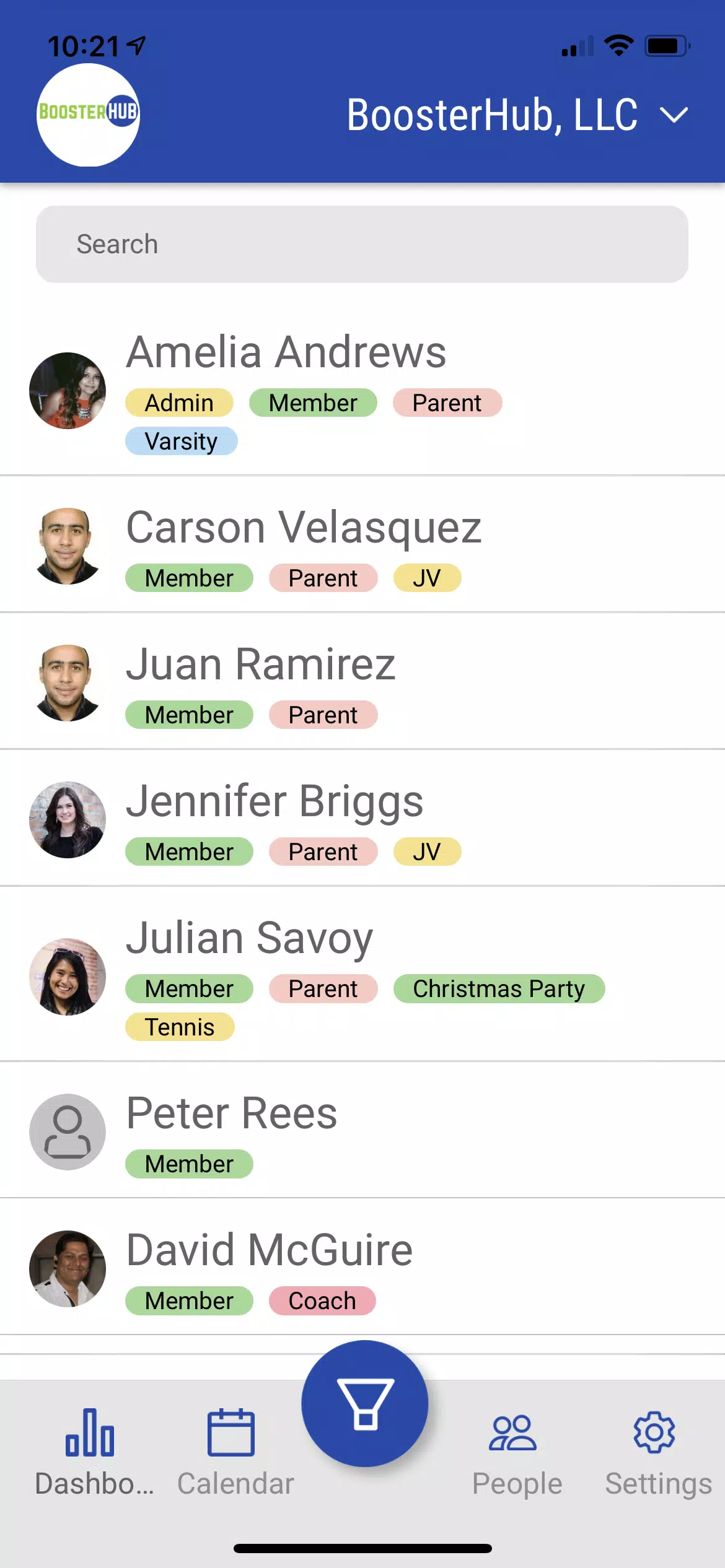Image resolution: width=725 pixels, height=1568 pixels.
Task: Expand the BoosterHub, LLC organization chevron
Action: 674,115
